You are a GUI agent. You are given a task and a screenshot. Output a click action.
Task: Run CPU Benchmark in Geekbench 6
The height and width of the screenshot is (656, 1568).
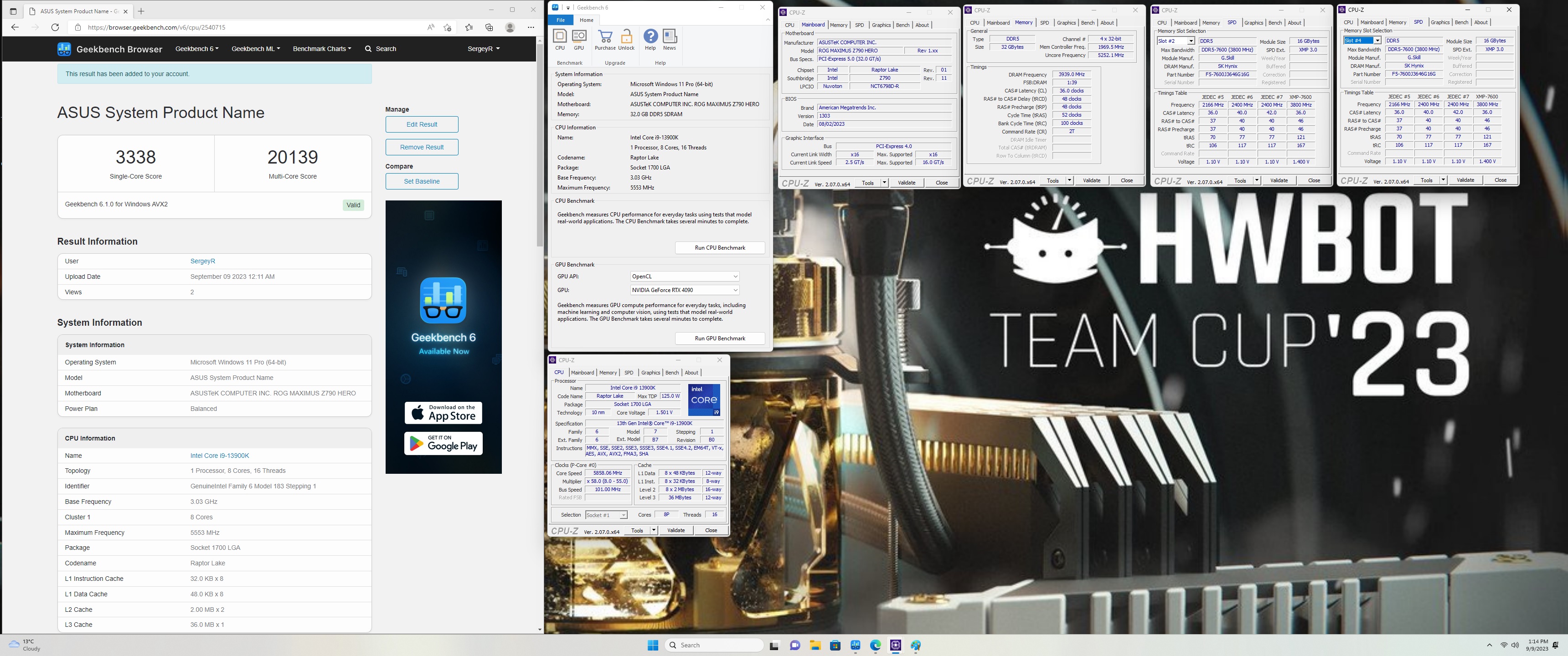click(x=720, y=248)
